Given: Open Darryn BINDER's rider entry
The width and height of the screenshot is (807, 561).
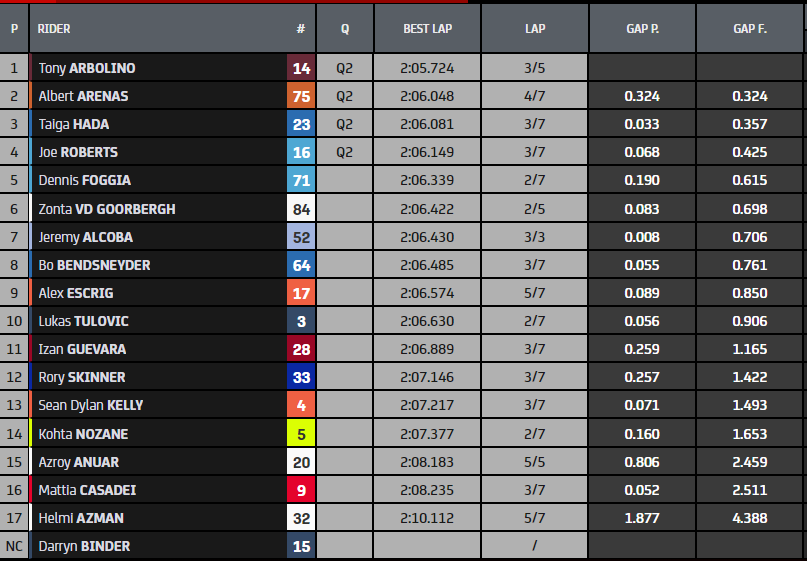Looking at the screenshot, I should tap(84, 546).
